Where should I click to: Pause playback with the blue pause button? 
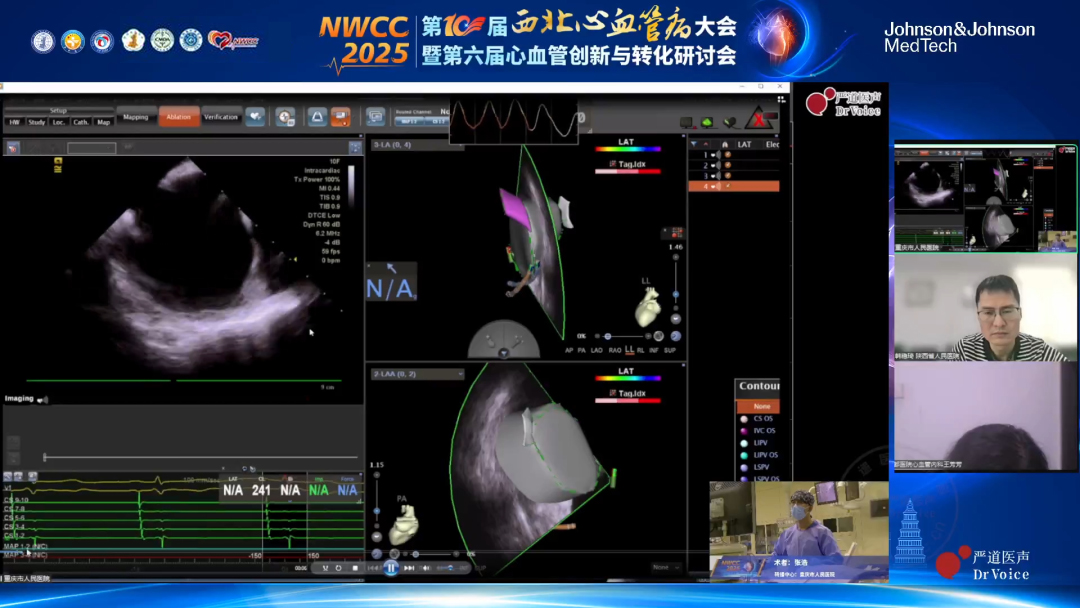391,568
